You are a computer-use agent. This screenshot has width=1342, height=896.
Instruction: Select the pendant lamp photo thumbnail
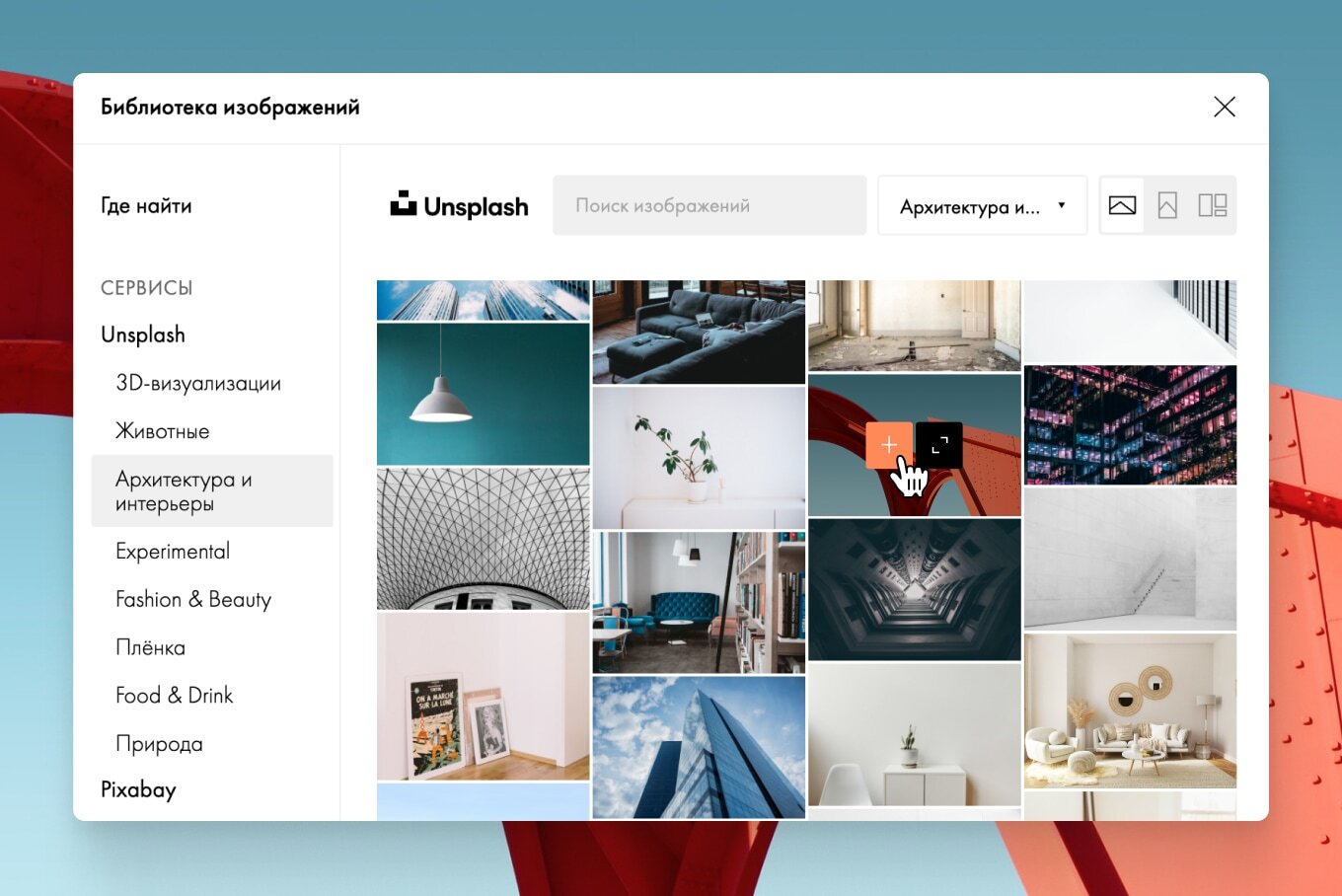(484, 394)
